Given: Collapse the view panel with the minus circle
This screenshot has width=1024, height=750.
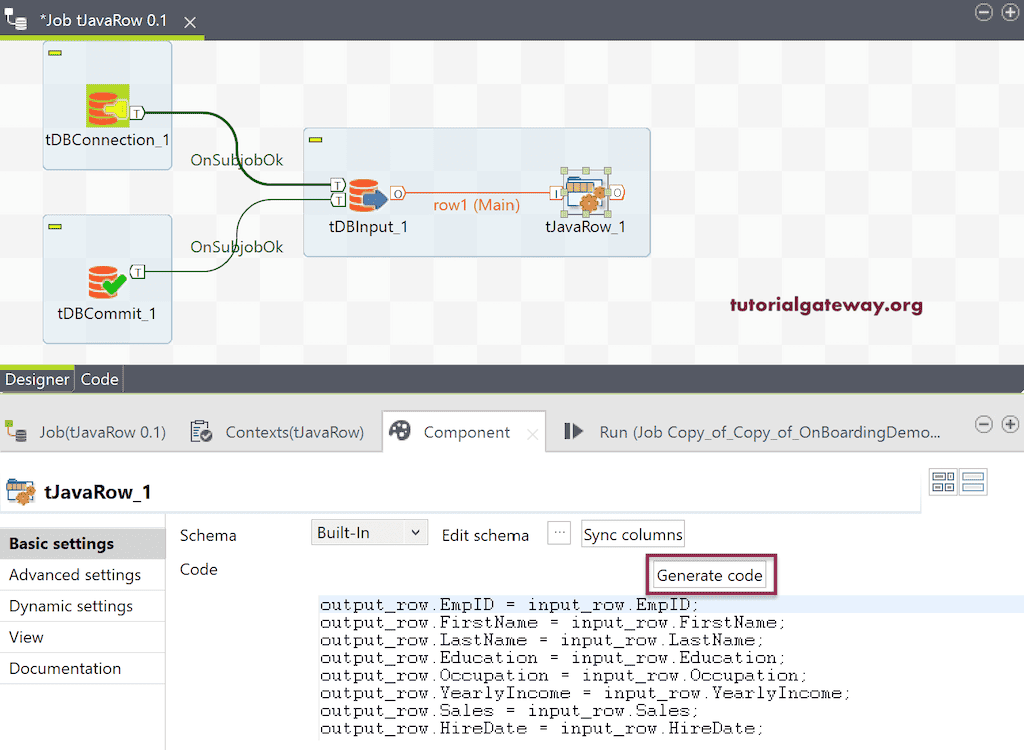Looking at the screenshot, I should click(x=983, y=424).
